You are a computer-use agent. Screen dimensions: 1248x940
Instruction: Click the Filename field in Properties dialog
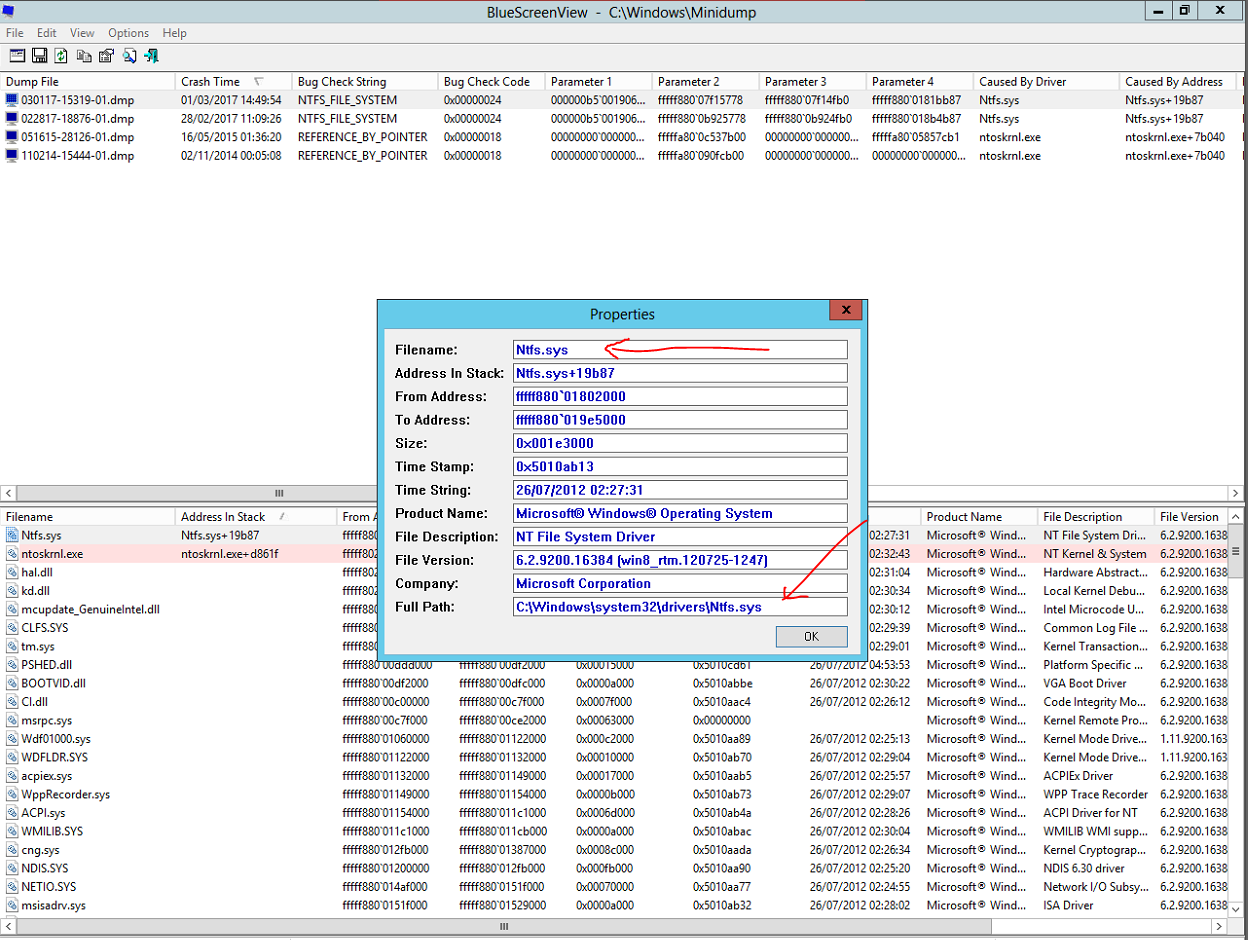pos(680,350)
